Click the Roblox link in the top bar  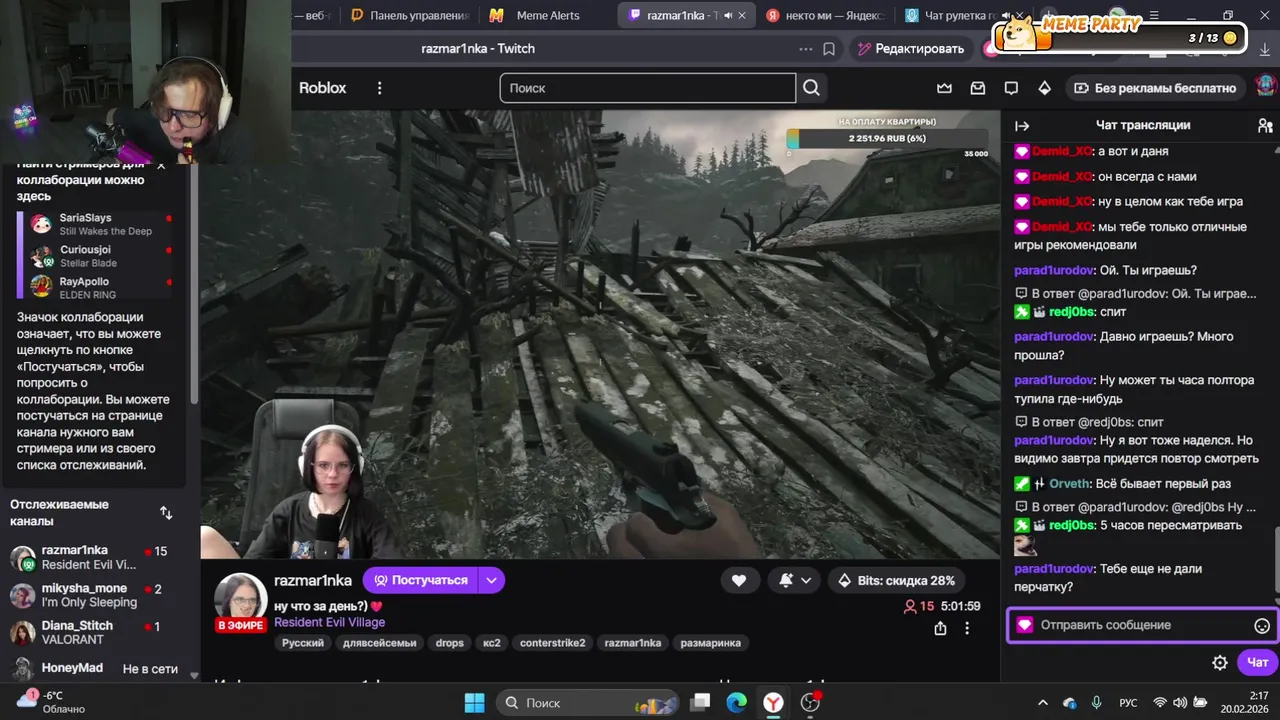click(322, 88)
